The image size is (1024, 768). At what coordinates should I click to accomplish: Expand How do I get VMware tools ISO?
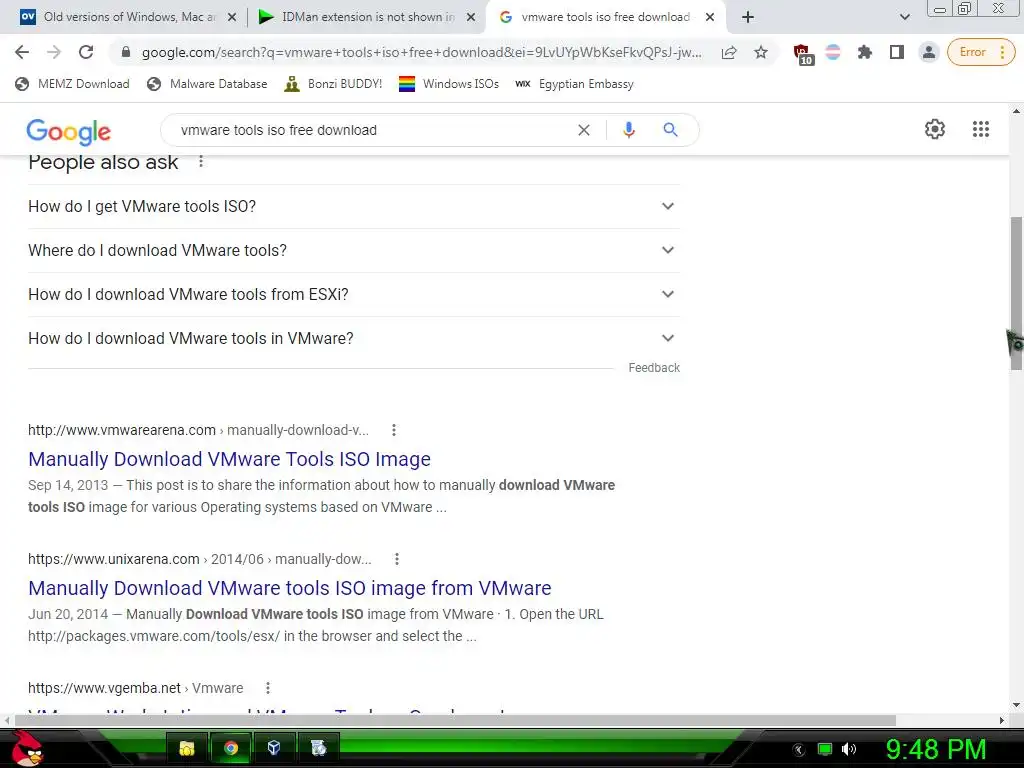tap(354, 206)
